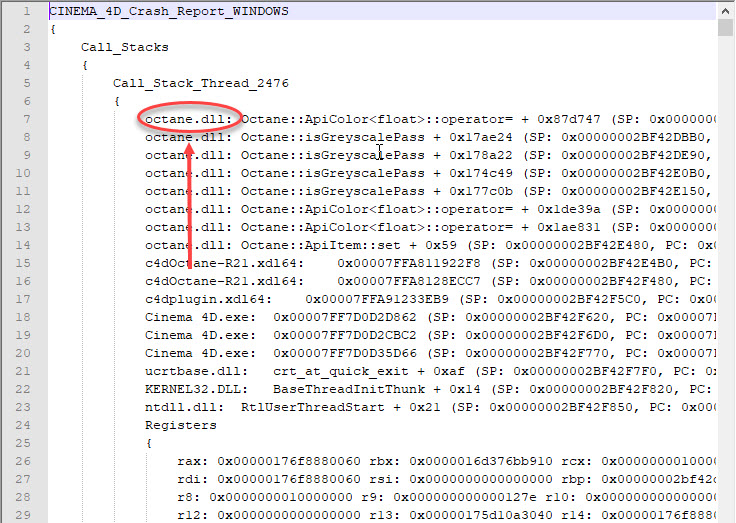Click rsi value 0x0000000000000000 on line 27
The width and height of the screenshot is (736, 523).
(x=481, y=479)
